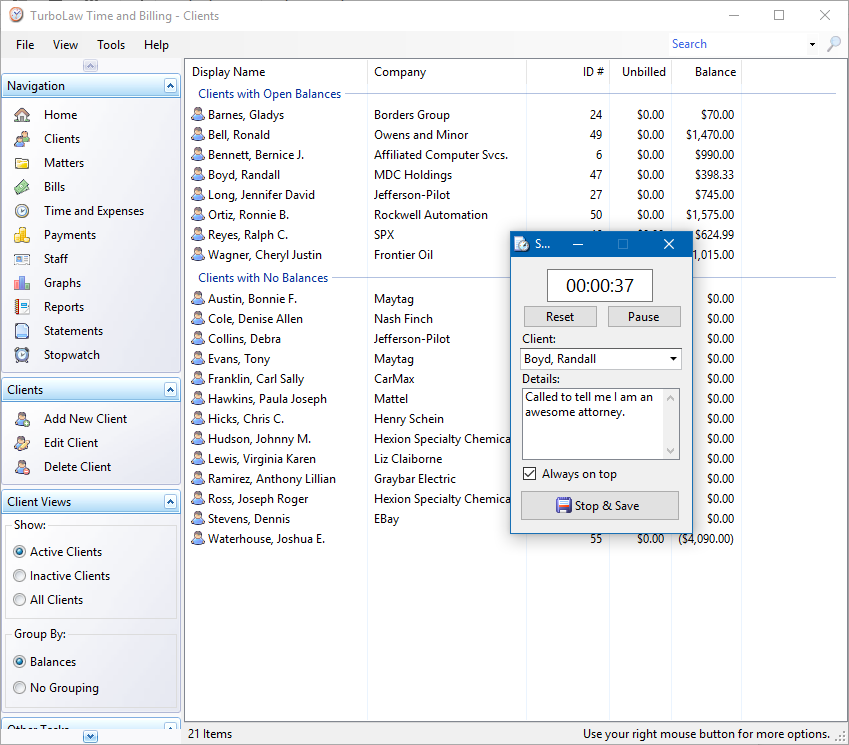The image size is (849, 745).
Task: Select the Inactive Clients radio button
Action: coord(19,576)
